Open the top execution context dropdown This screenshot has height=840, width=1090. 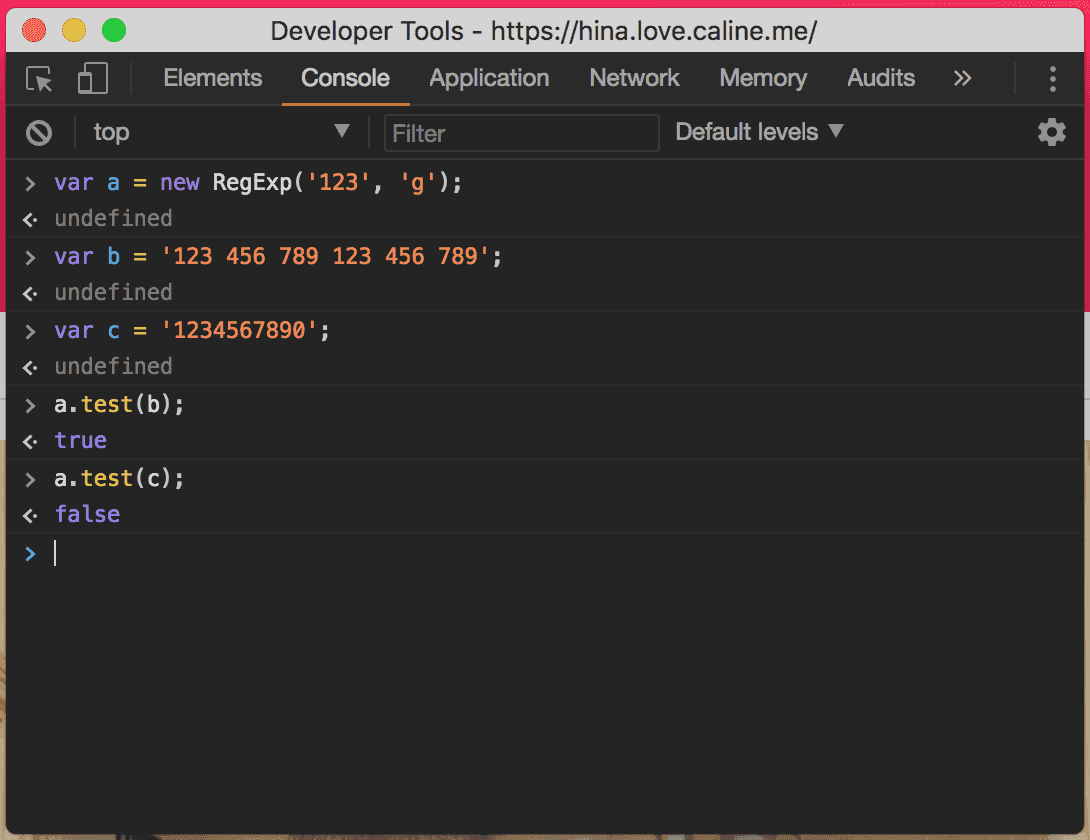(x=220, y=132)
